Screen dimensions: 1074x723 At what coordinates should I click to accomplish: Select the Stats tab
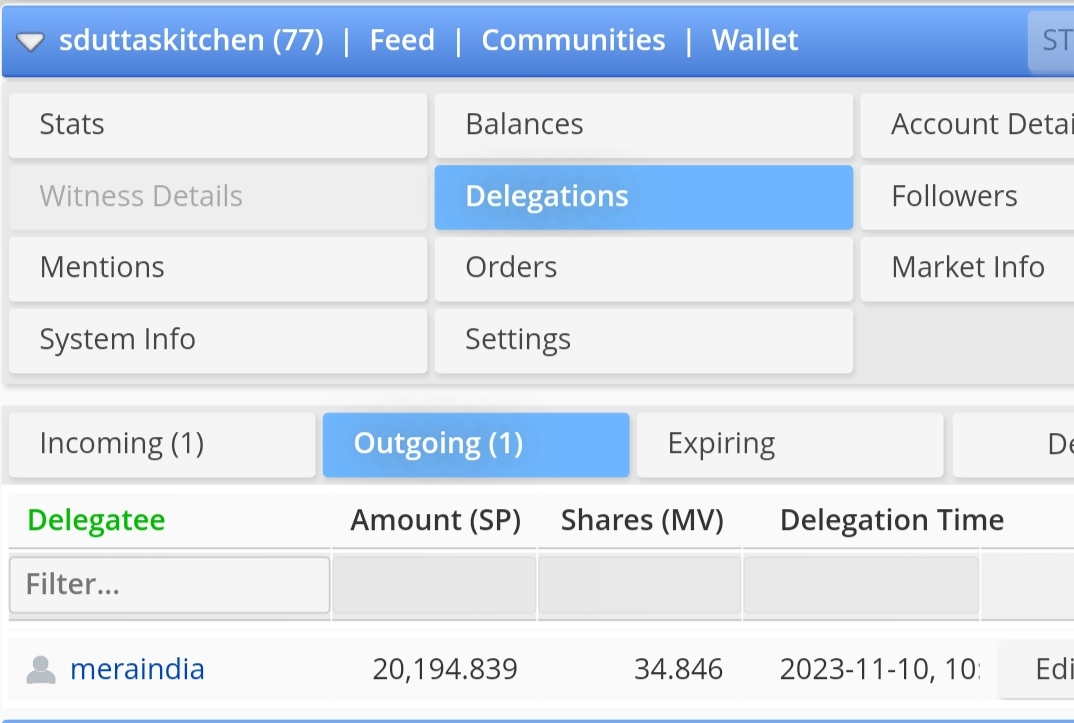pos(218,125)
